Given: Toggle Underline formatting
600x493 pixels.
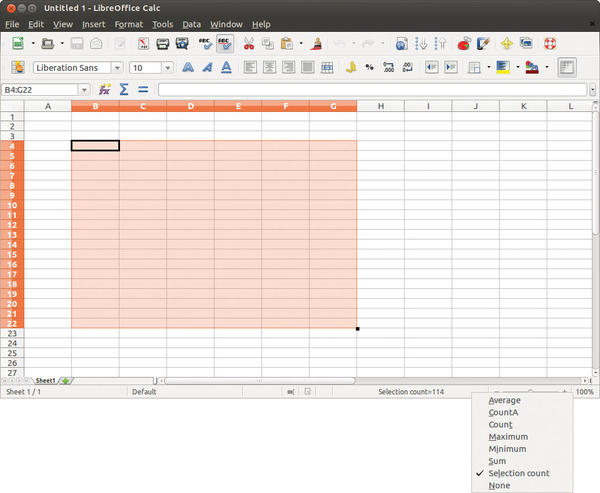Looking at the screenshot, I should [227, 67].
